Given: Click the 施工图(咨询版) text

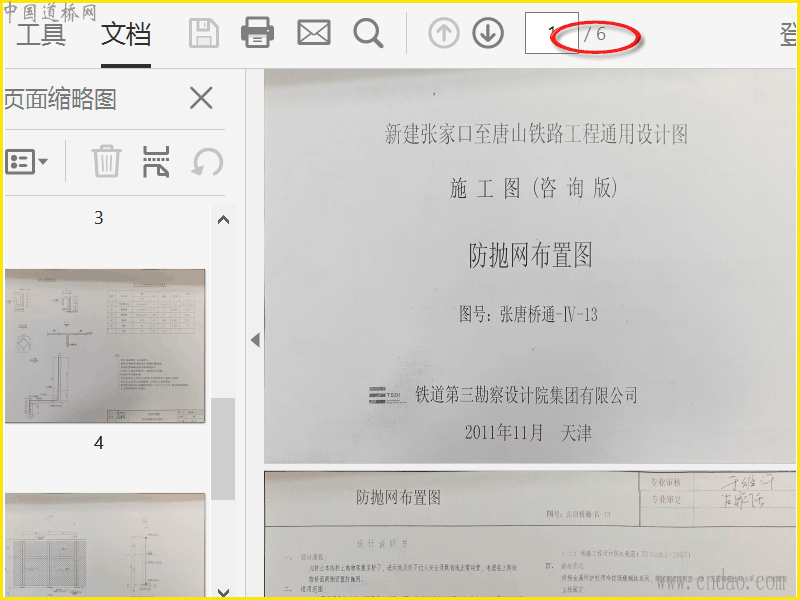Looking at the screenshot, I should [534, 188].
